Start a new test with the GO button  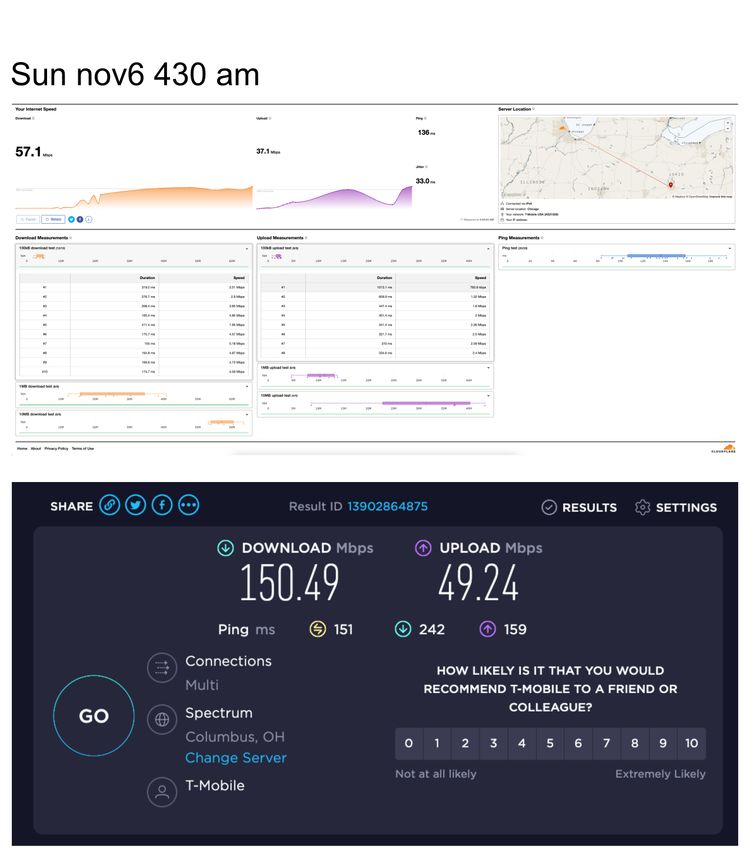tap(94, 715)
